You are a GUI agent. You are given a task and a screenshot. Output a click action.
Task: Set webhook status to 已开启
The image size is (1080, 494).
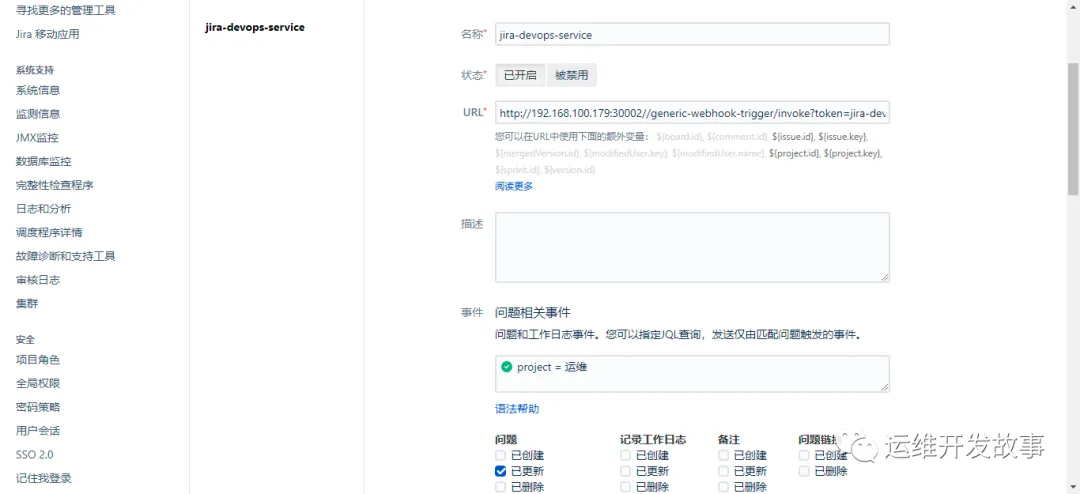pos(520,76)
